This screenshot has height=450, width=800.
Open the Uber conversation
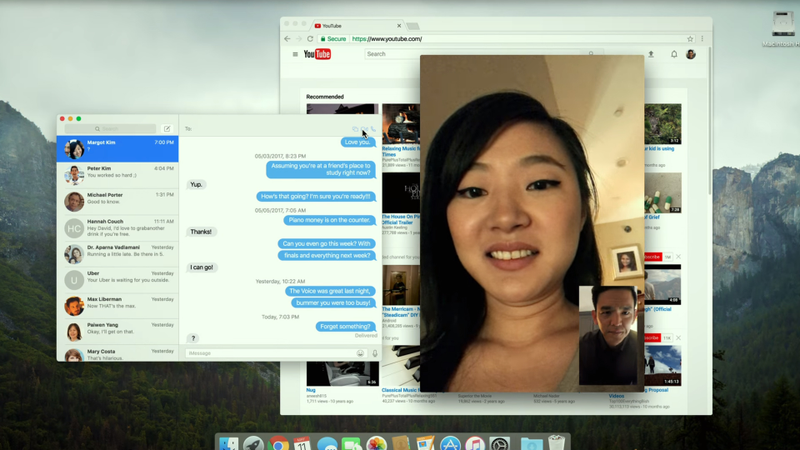click(x=117, y=280)
